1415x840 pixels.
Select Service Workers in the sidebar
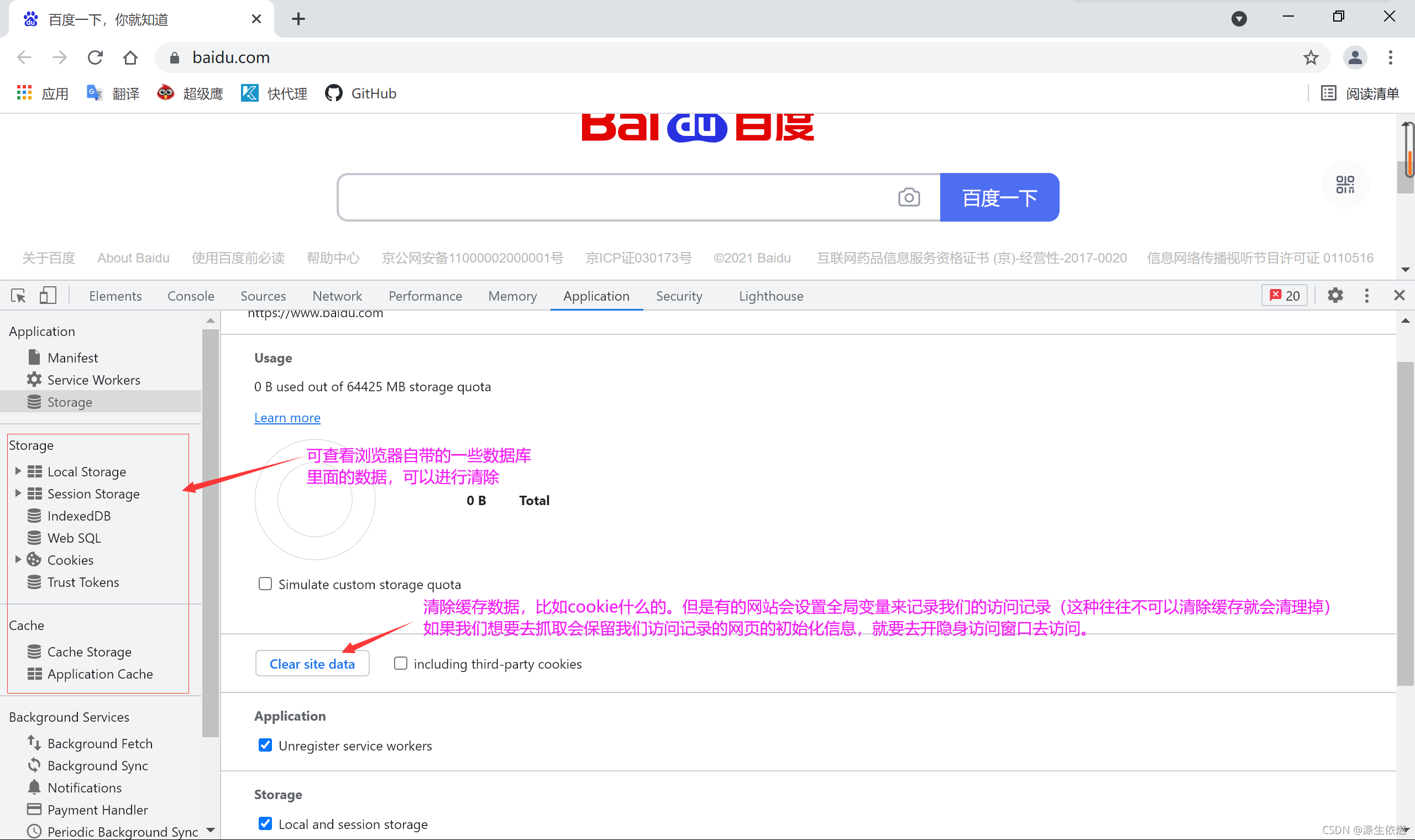[93, 380]
